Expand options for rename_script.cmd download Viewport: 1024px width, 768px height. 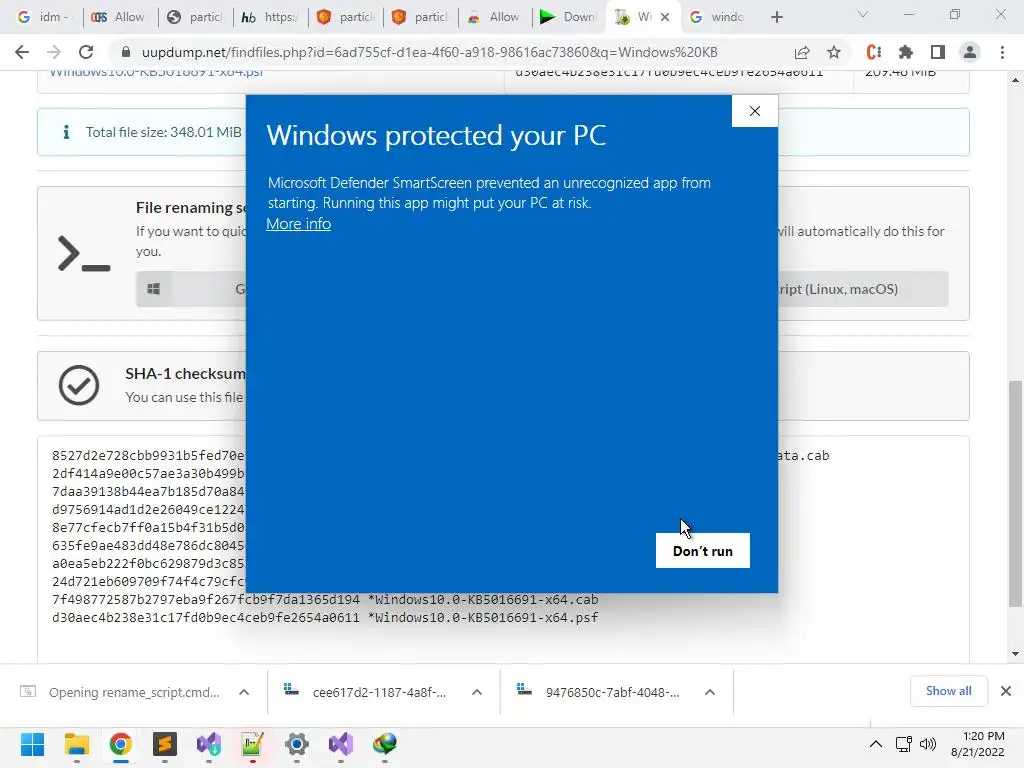coord(244,692)
